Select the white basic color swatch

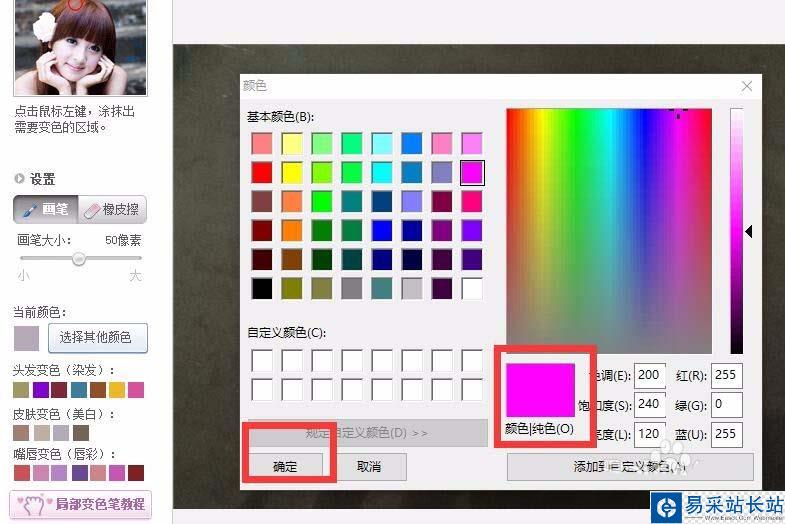[x=472, y=289]
